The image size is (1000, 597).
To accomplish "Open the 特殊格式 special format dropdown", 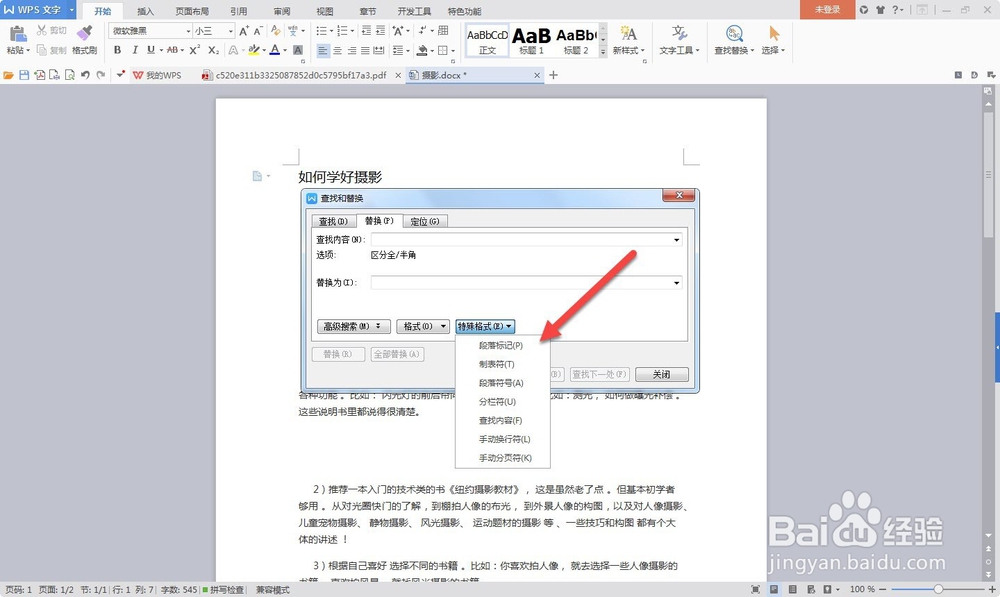I will click(x=484, y=325).
